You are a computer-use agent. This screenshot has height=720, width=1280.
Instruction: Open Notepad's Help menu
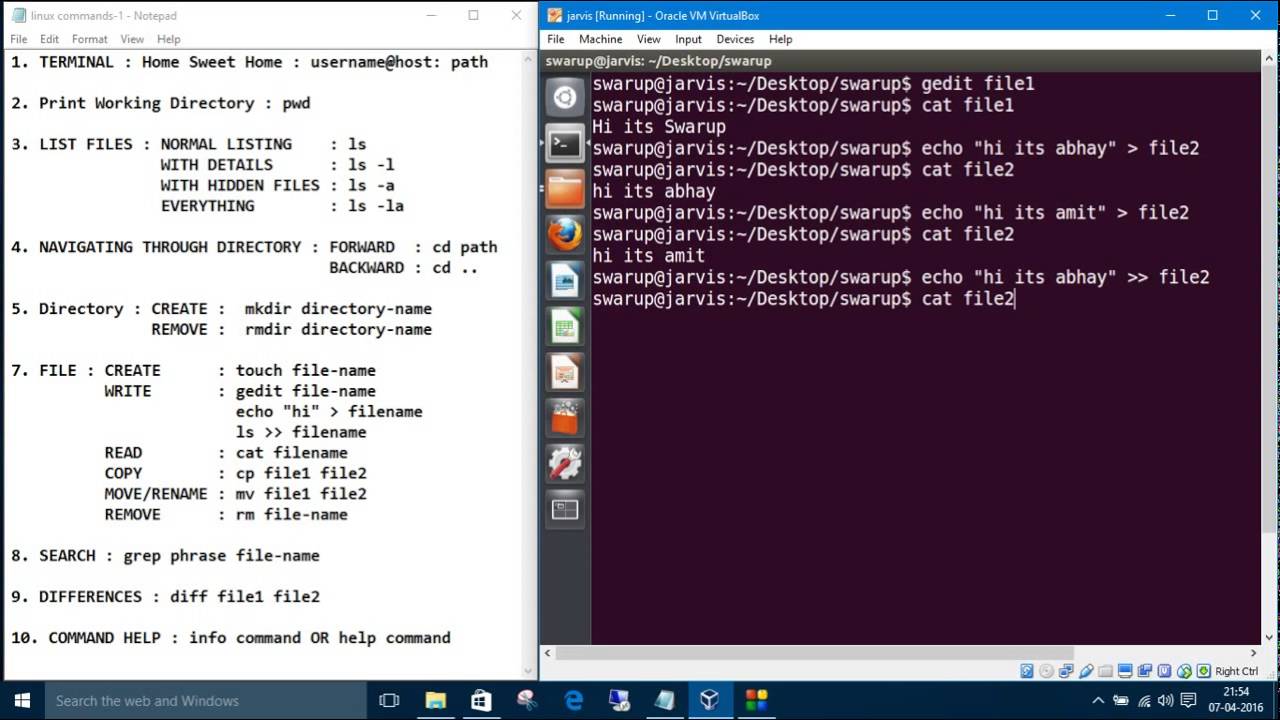pos(168,39)
